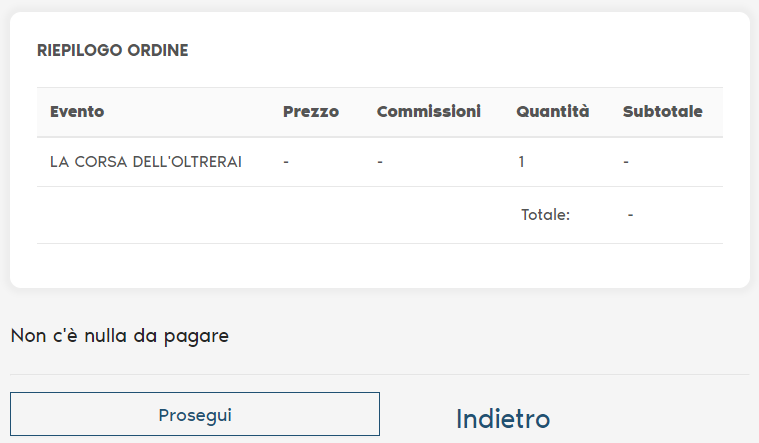Screen dimensions: 759x443
Task: Click the blank row beneath the Totale line
Action: [380, 264]
